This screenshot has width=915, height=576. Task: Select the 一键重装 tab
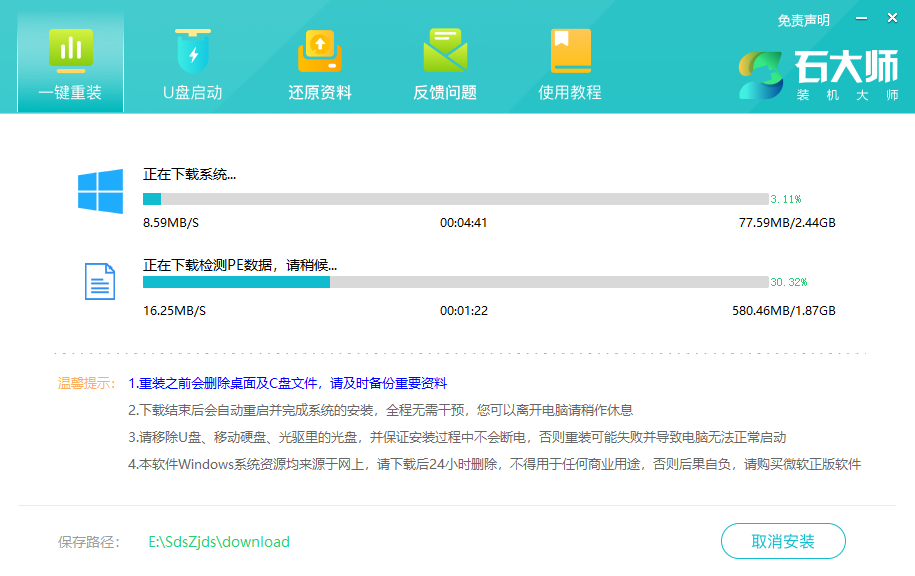[69, 62]
